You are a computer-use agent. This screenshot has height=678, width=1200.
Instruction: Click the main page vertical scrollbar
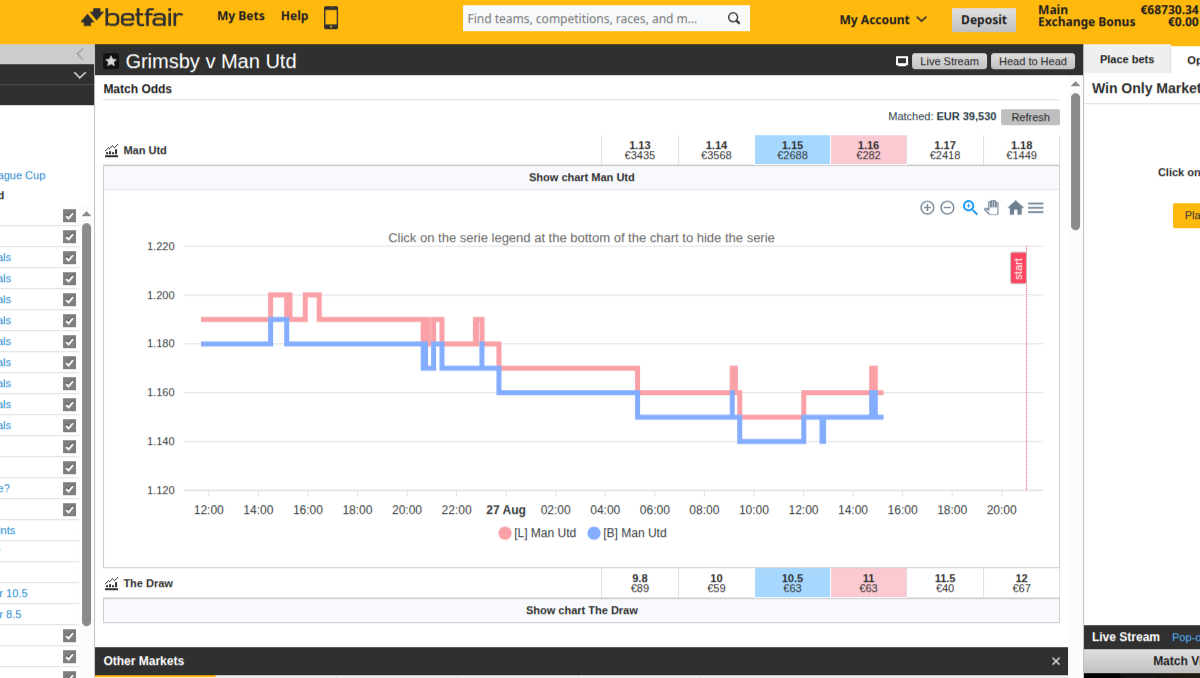pyautogui.click(x=1075, y=161)
